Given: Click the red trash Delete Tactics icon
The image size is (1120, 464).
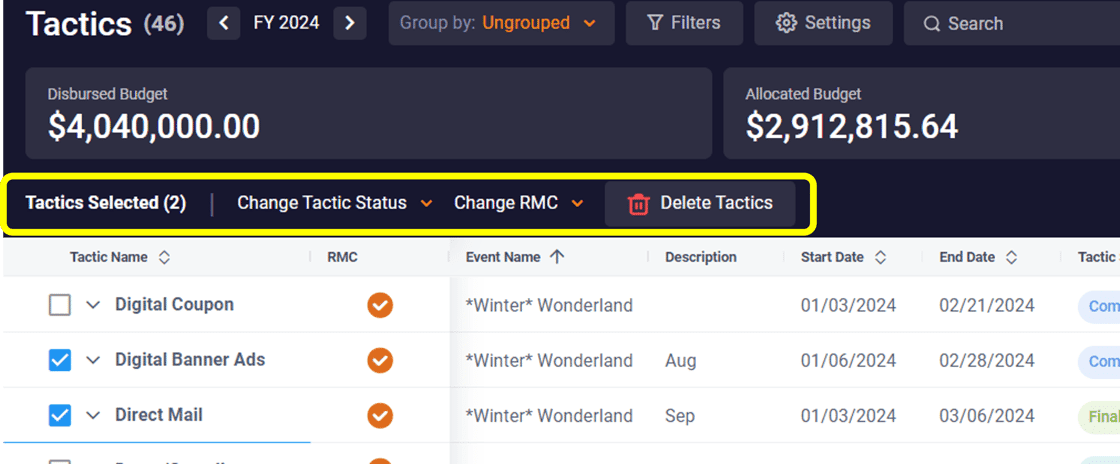Looking at the screenshot, I should (x=638, y=204).
